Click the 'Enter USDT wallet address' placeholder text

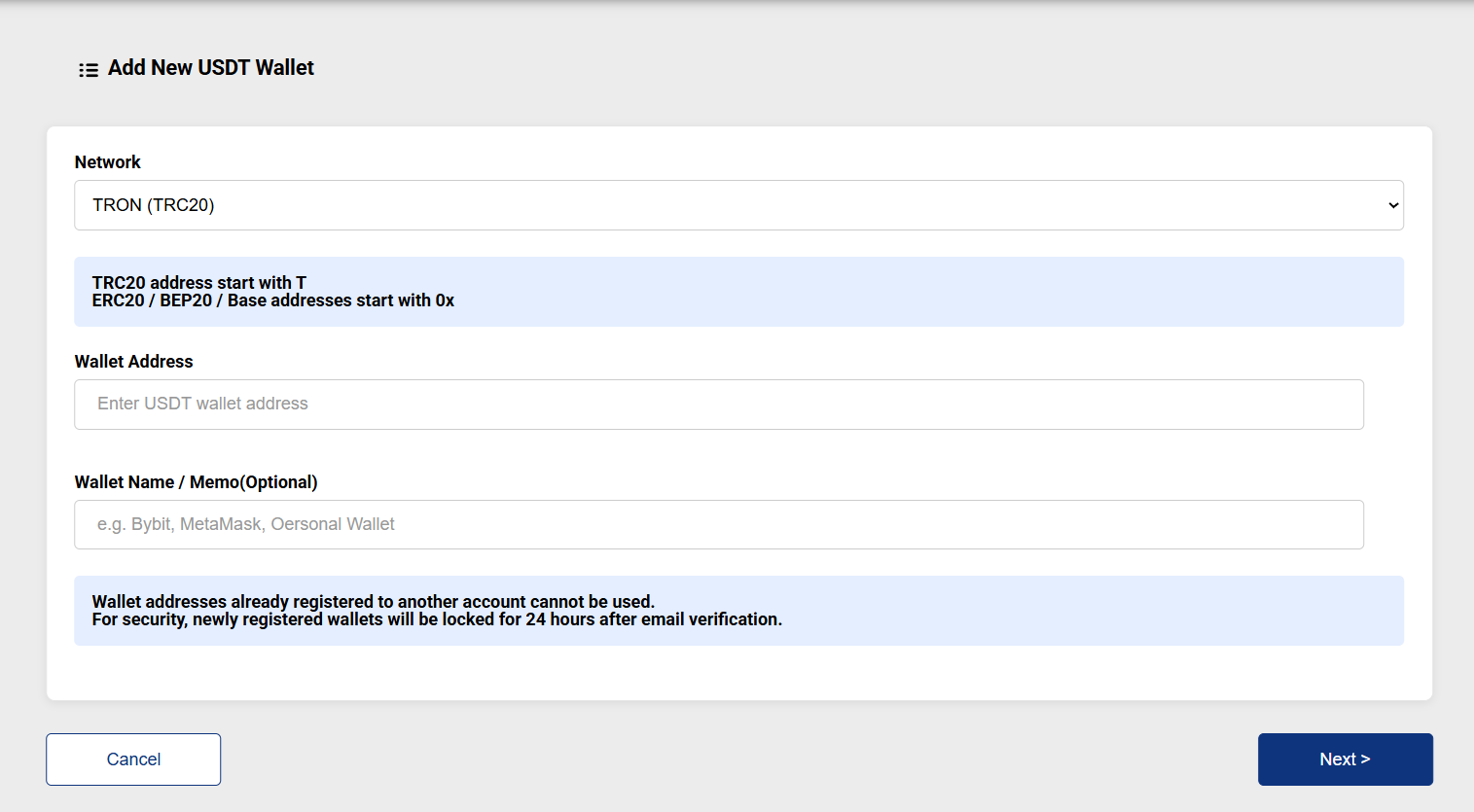tap(202, 404)
